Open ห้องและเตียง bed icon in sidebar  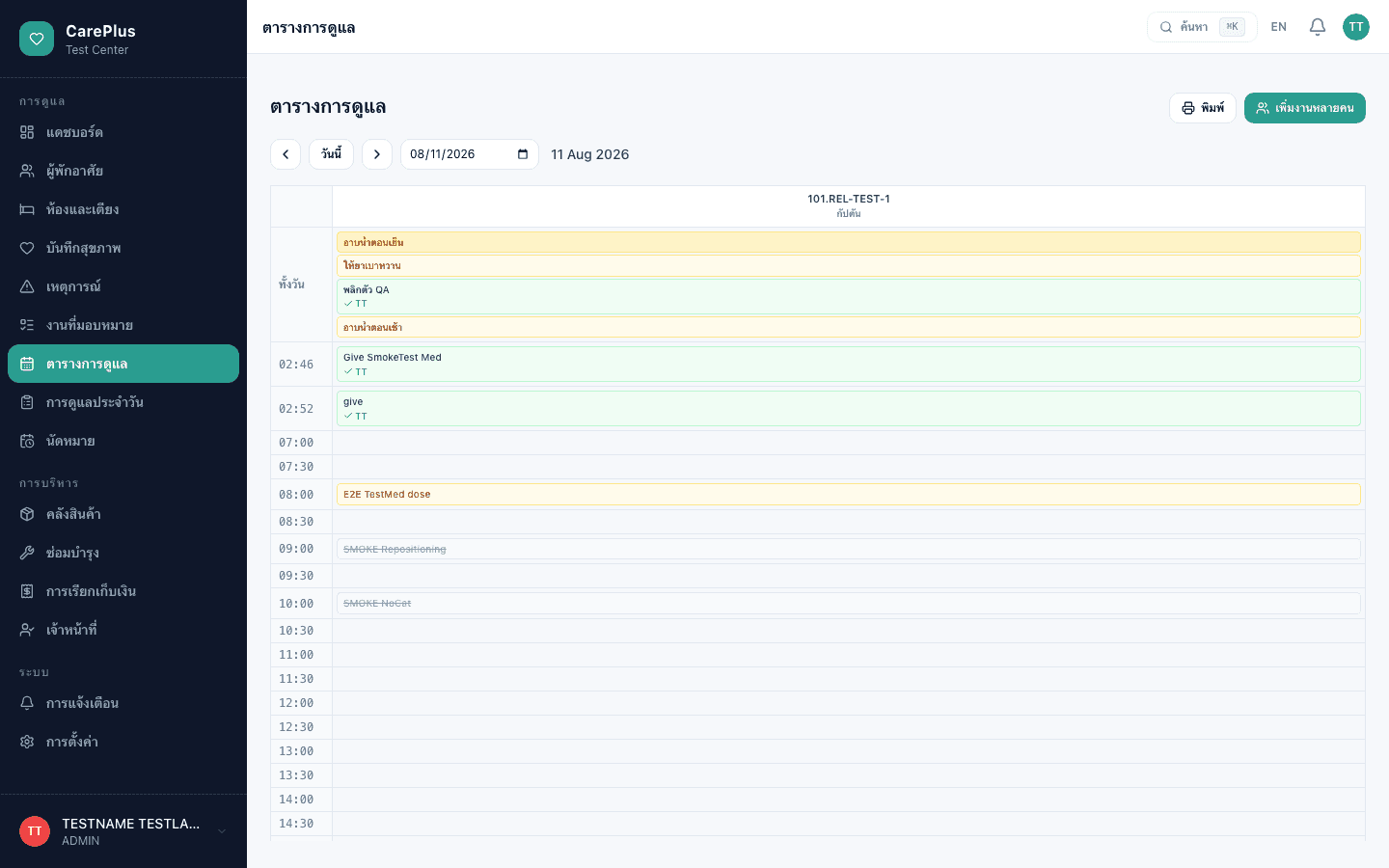(x=27, y=209)
